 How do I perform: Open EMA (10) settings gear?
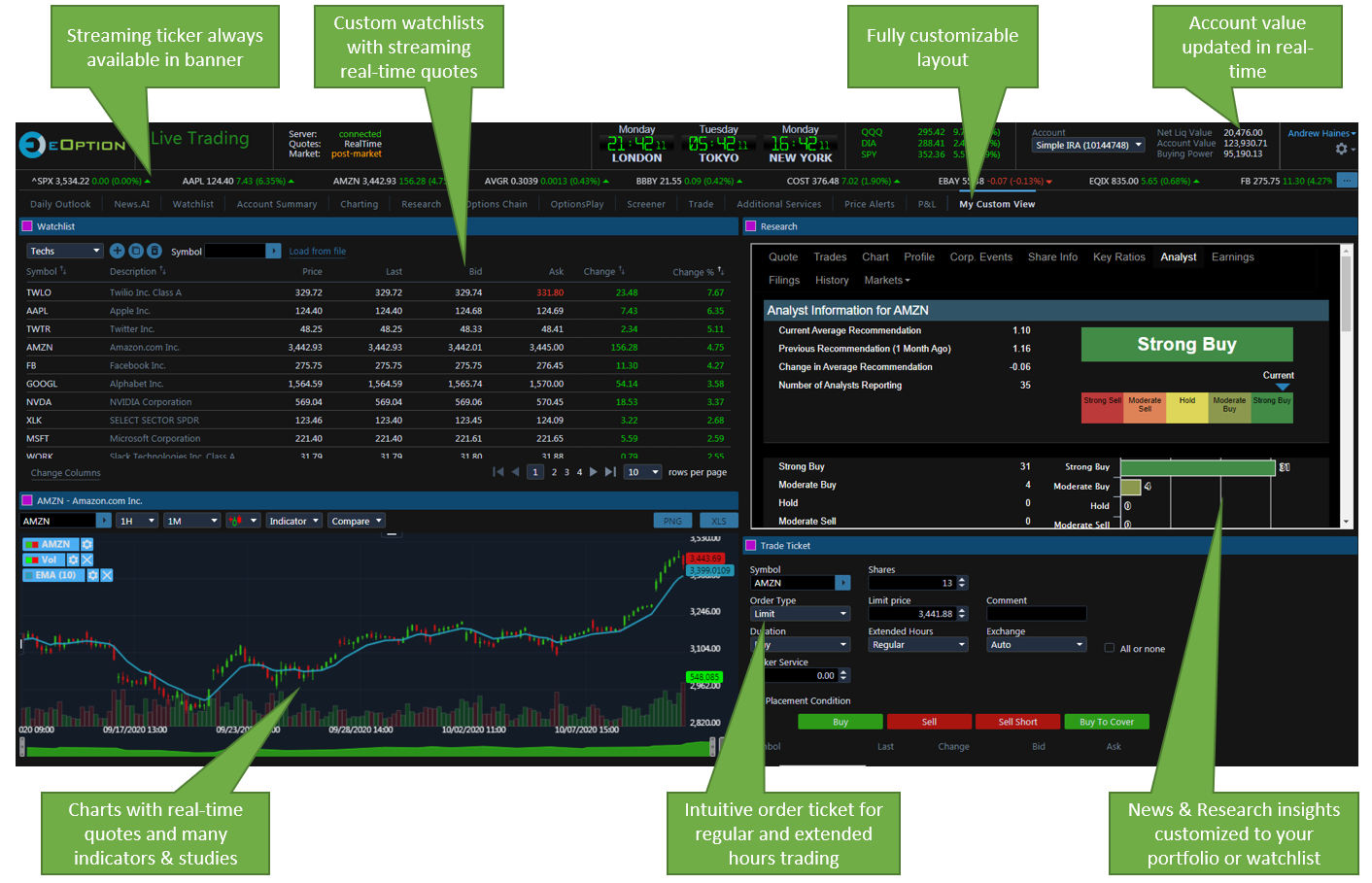pyautogui.click(x=93, y=575)
